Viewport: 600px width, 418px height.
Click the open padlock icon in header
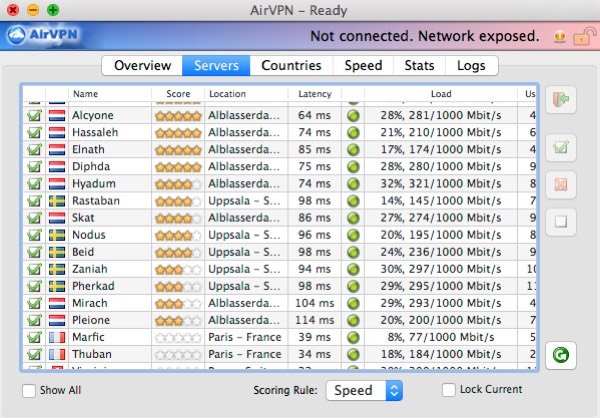point(558,37)
